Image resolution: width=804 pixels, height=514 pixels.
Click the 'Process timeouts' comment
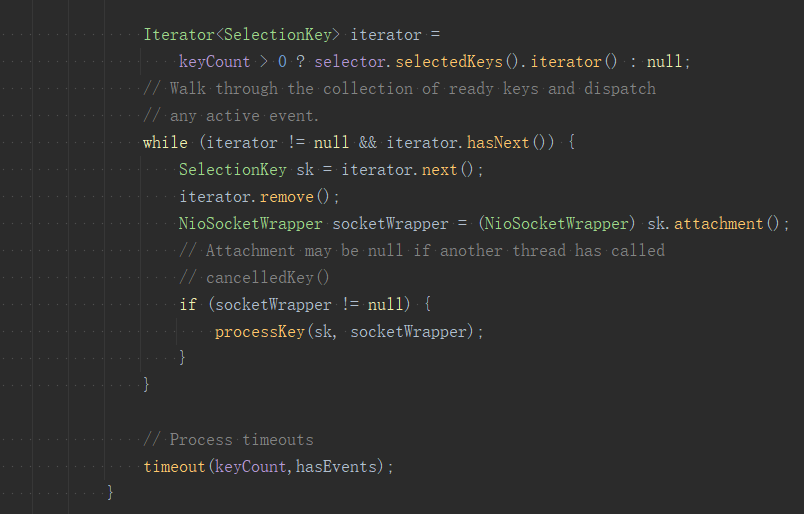[x=228, y=439]
